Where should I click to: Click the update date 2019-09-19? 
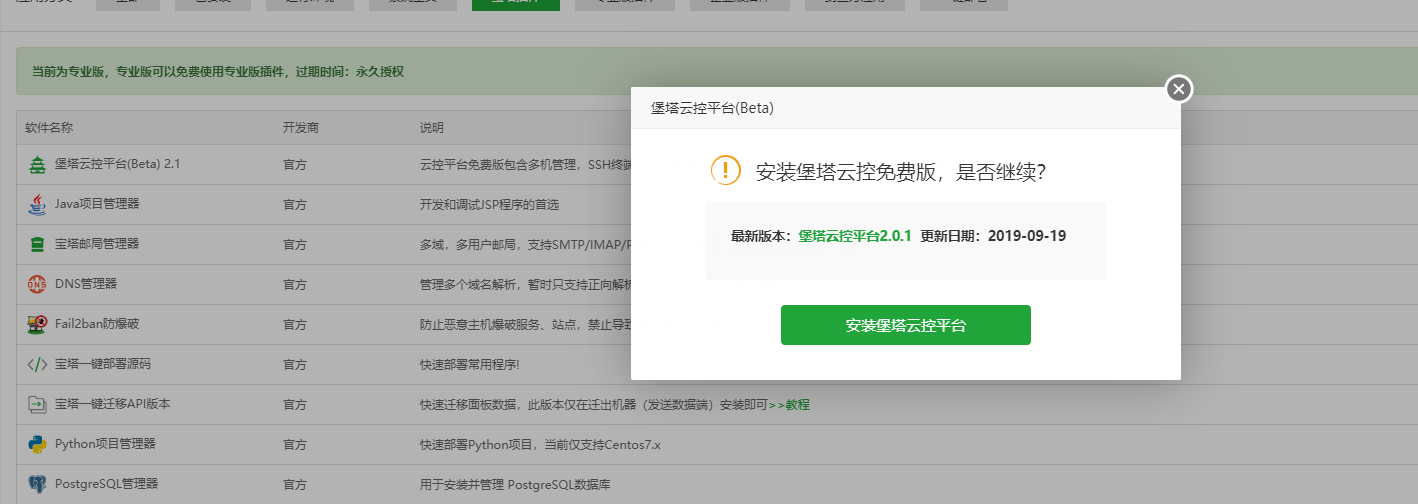(1027, 236)
